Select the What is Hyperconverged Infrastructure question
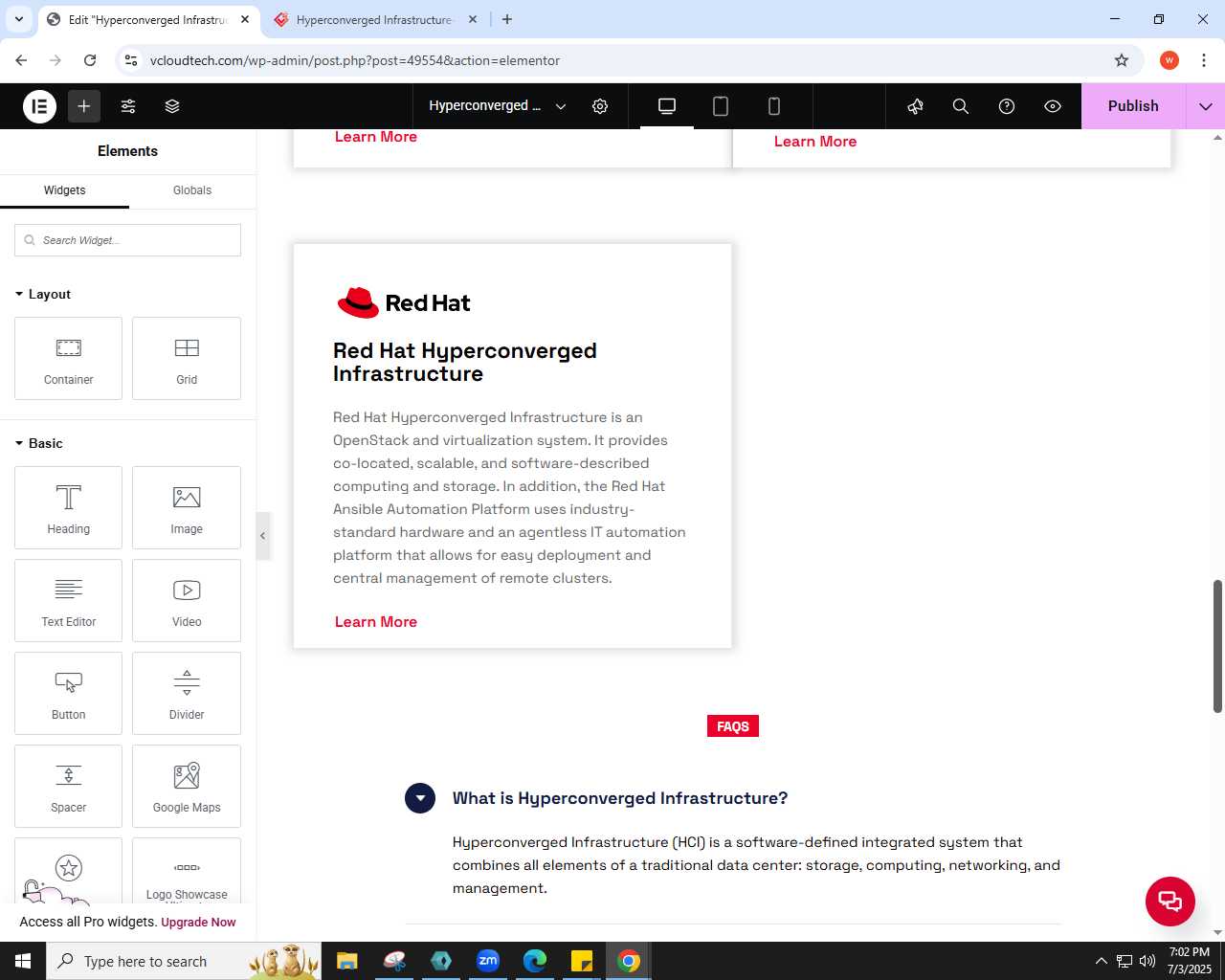The width and height of the screenshot is (1225, 980). (620, 798)
